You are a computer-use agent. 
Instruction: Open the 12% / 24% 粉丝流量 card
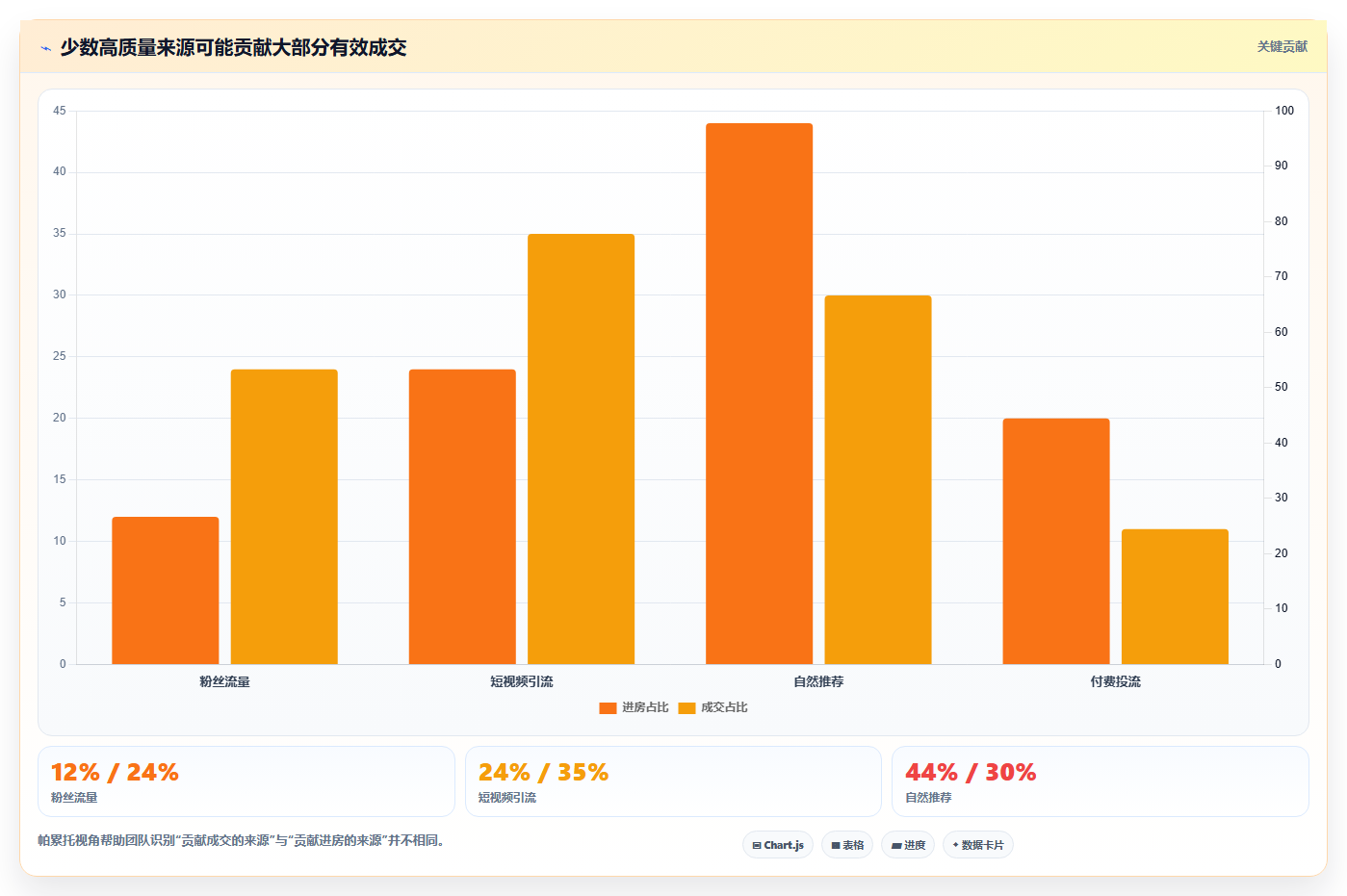[x=246, y=781]
